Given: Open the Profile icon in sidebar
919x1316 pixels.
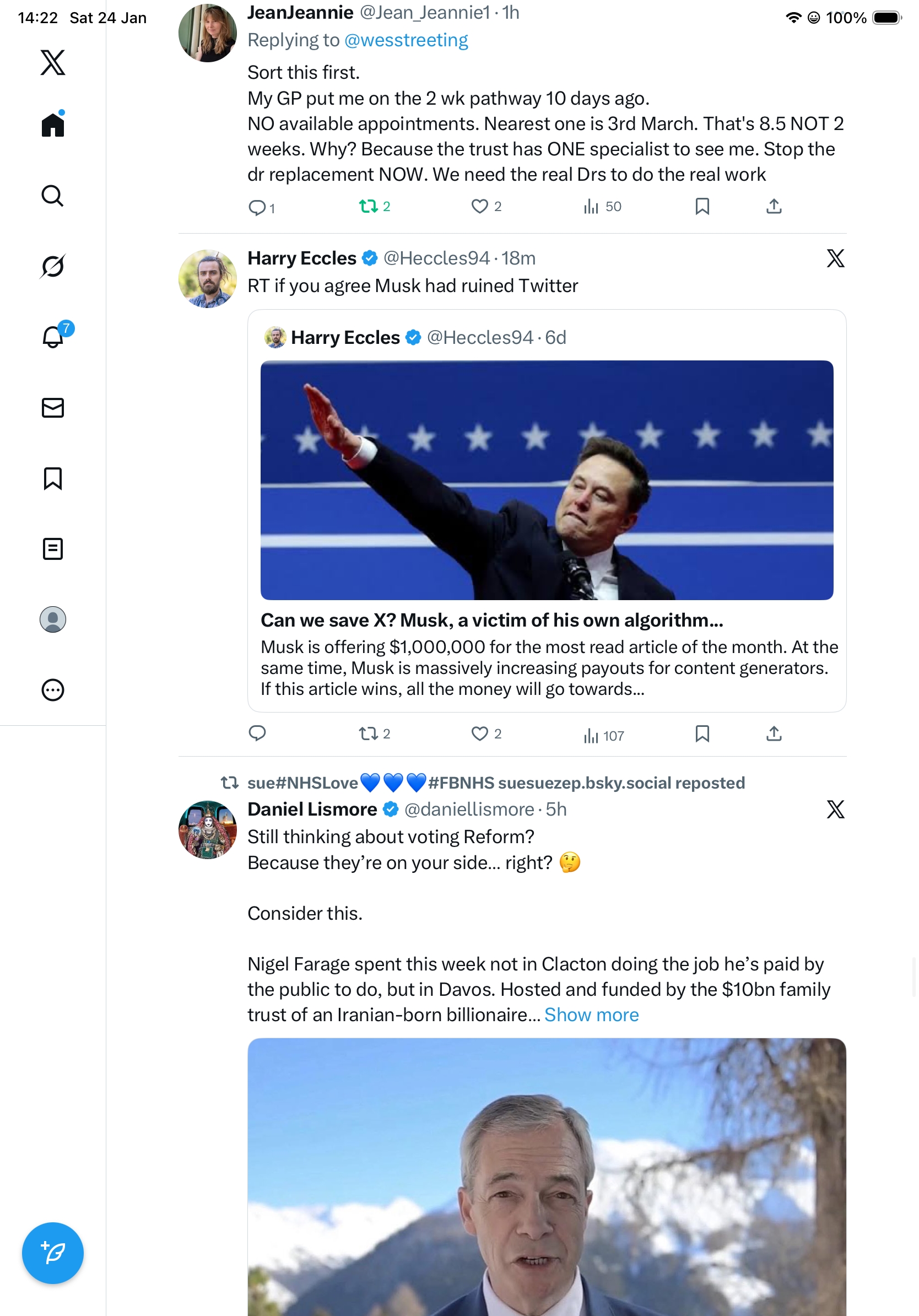Looking at the screenshot, I should tap(53, 619).
